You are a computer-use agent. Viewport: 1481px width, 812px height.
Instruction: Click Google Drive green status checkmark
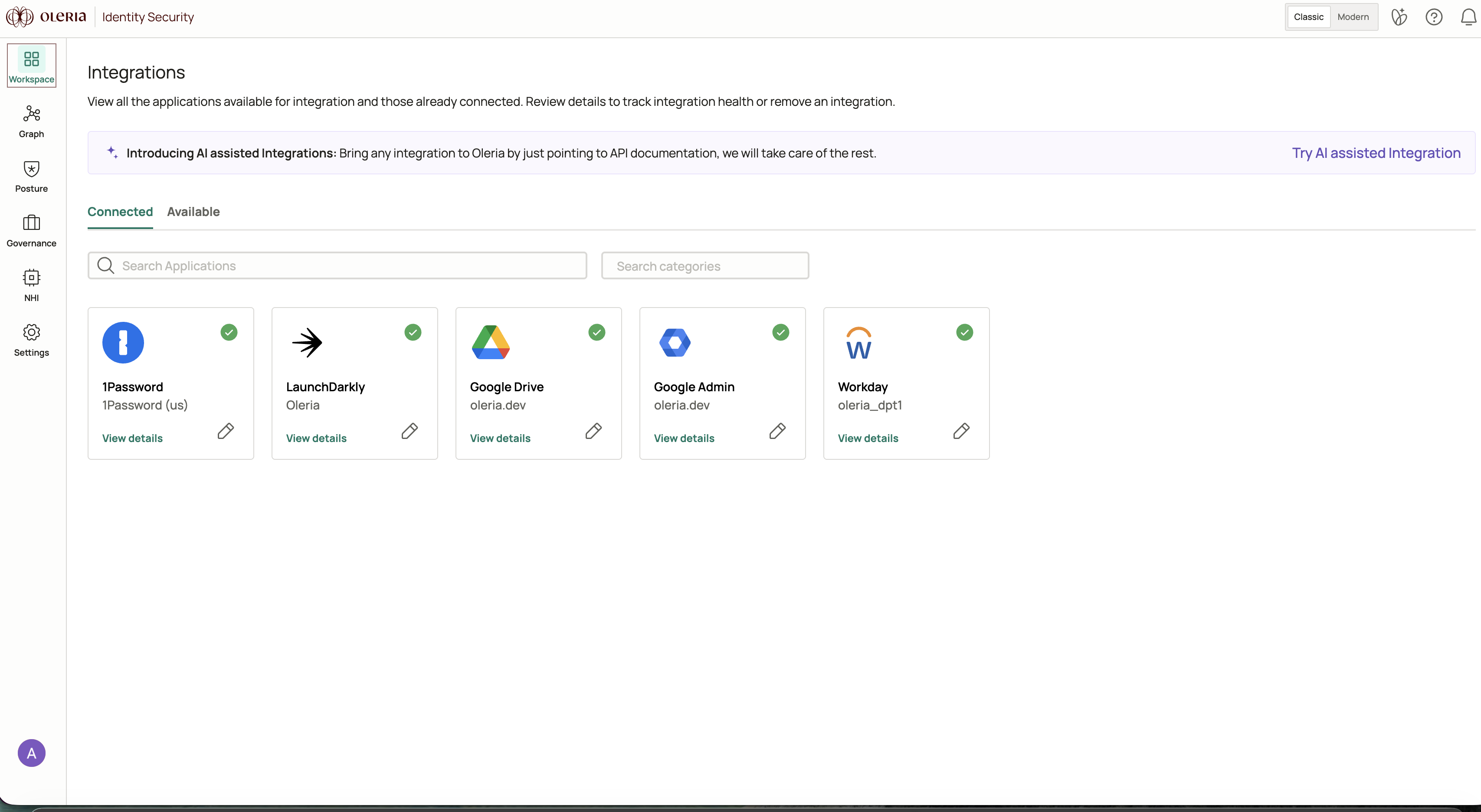597,332
